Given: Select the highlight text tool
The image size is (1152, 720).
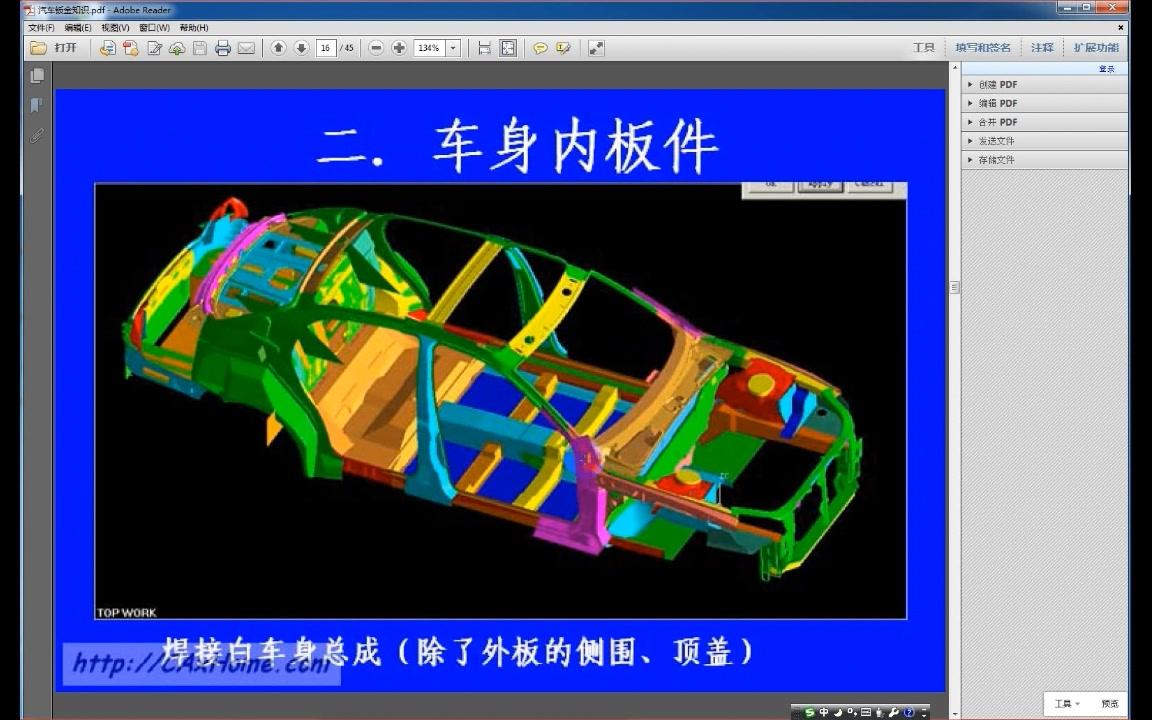Looking at the screenshot, I should (565, 47).
